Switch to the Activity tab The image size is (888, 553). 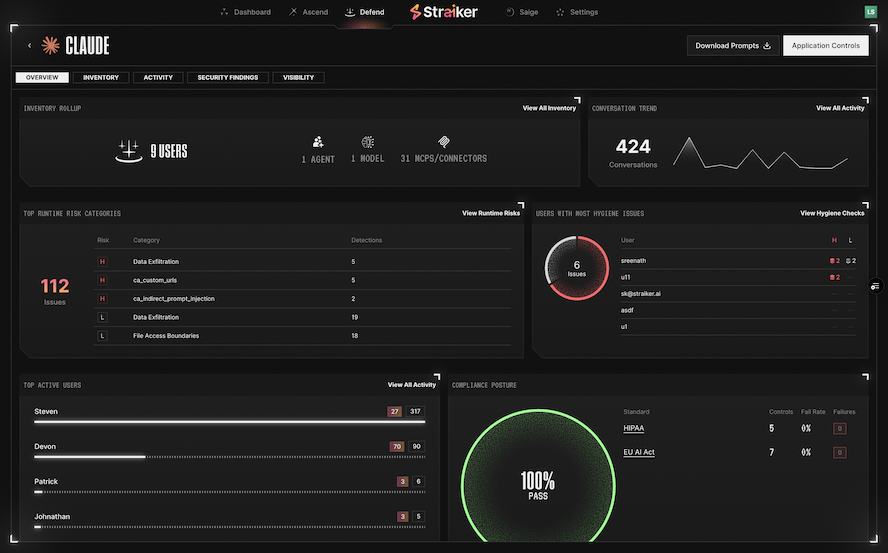click(x=158, y=78)
